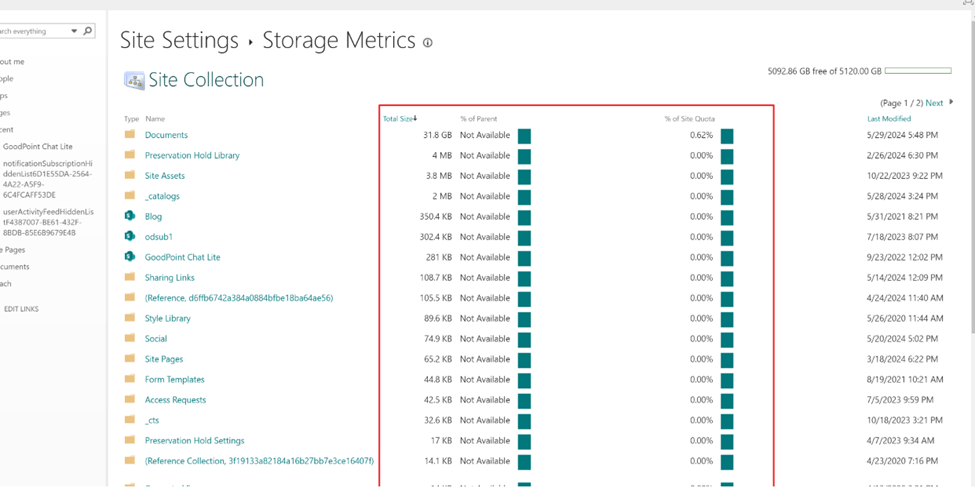This screenshot has width=975, height=488.
Task: Open the _cts link
Action: (152, 420)
